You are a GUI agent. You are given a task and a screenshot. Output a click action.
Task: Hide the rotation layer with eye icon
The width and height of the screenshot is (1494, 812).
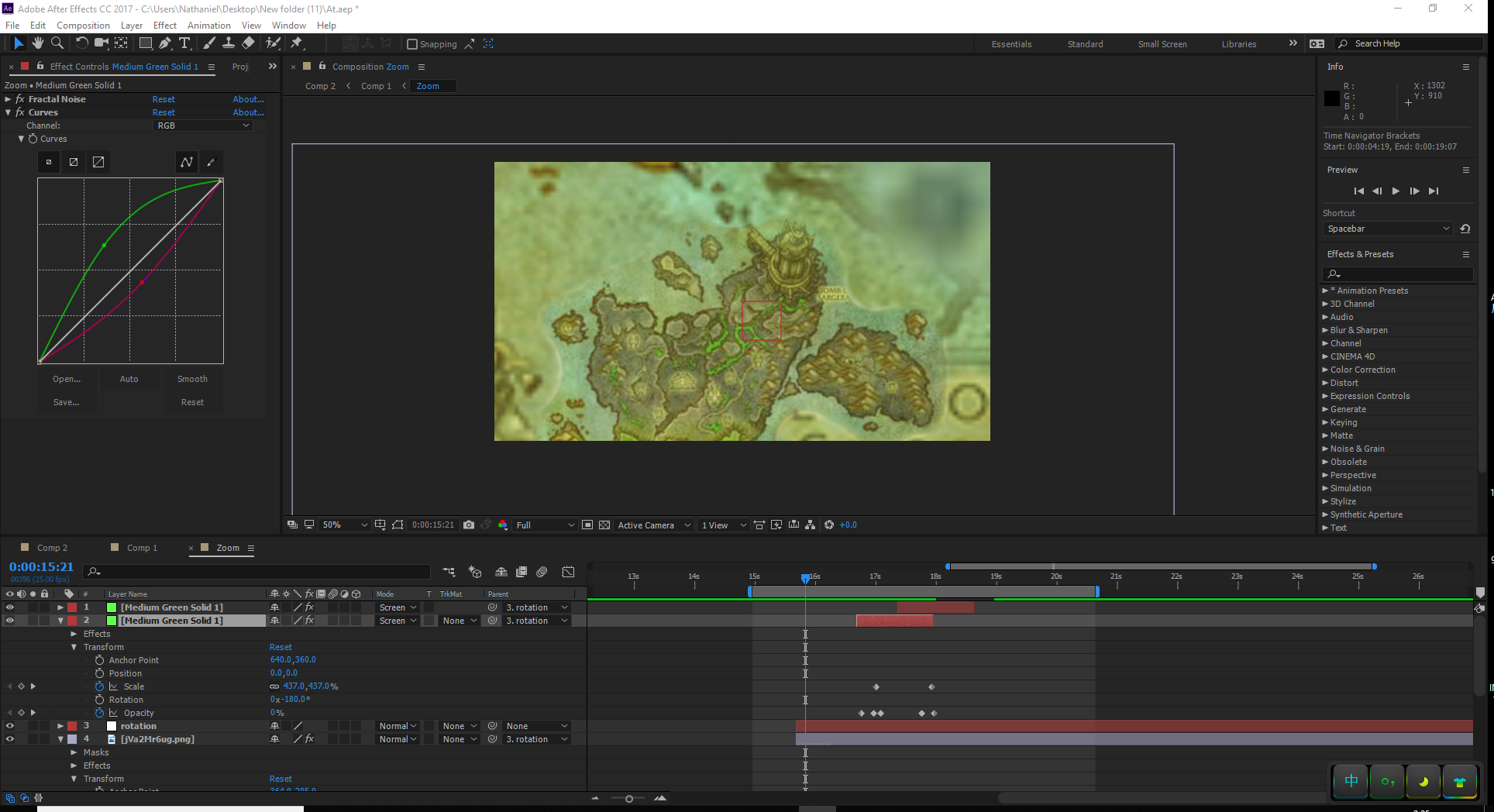point(9,726)
